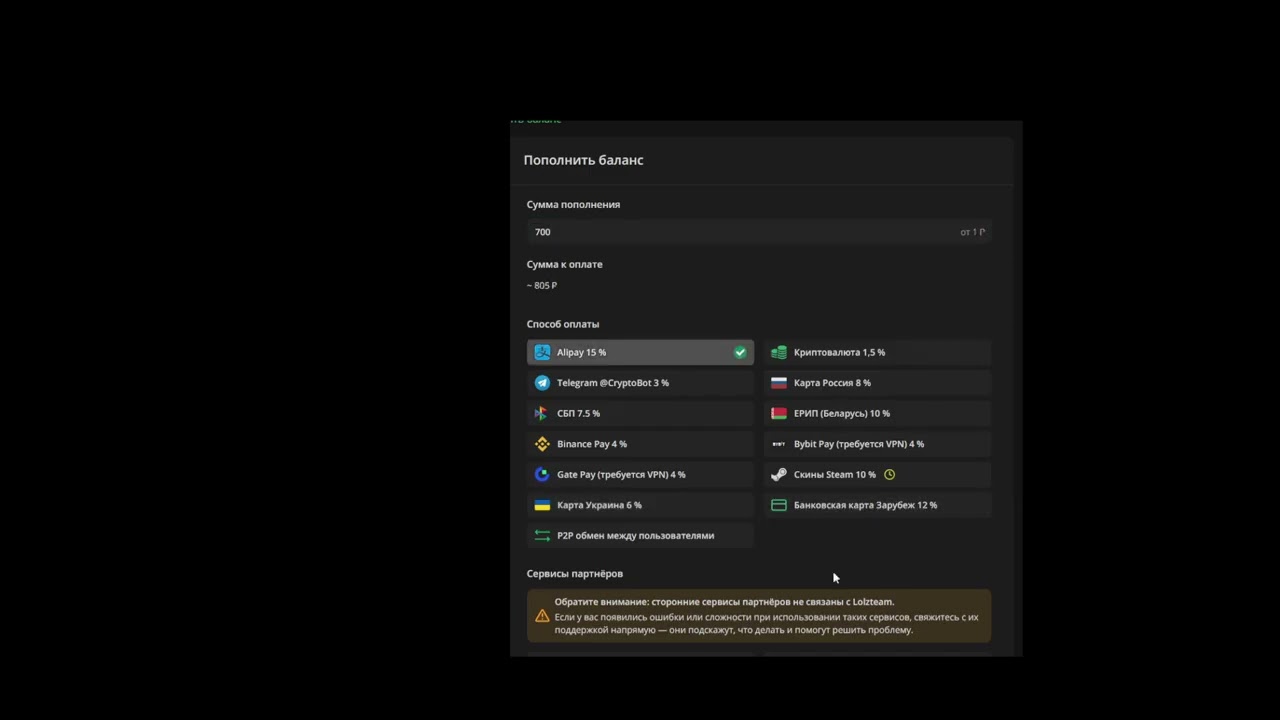Click the warning triangle icon

(542, 616)
